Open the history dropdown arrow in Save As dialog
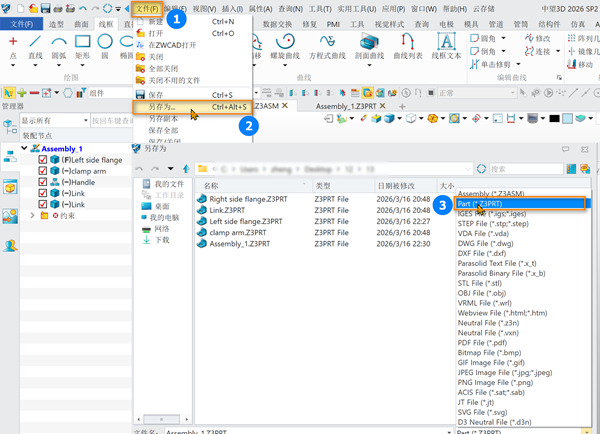This screenshot has width=600, height=434. pos(170,169)
